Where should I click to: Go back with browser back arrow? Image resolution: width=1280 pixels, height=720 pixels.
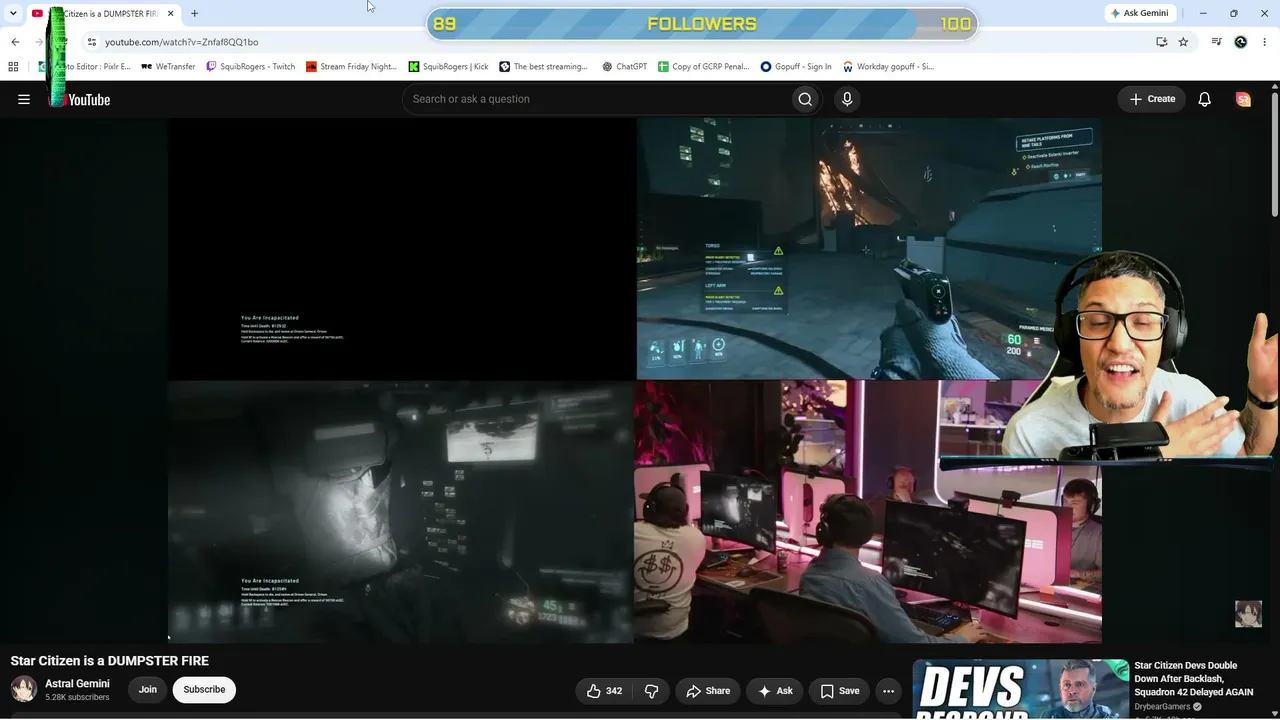[15, 42]
